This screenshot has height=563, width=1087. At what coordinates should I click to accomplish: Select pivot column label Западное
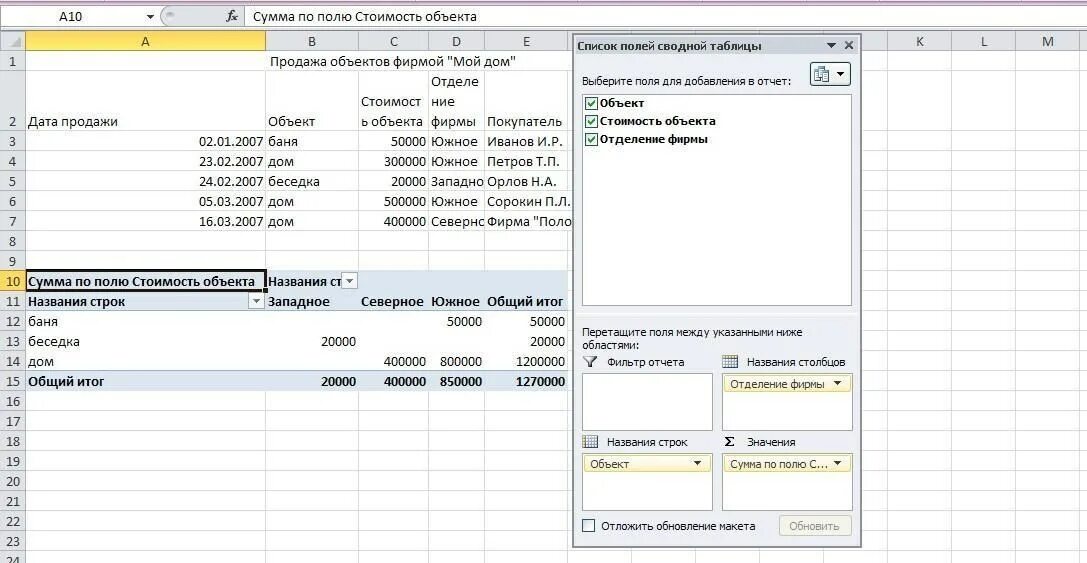[312, 302]
